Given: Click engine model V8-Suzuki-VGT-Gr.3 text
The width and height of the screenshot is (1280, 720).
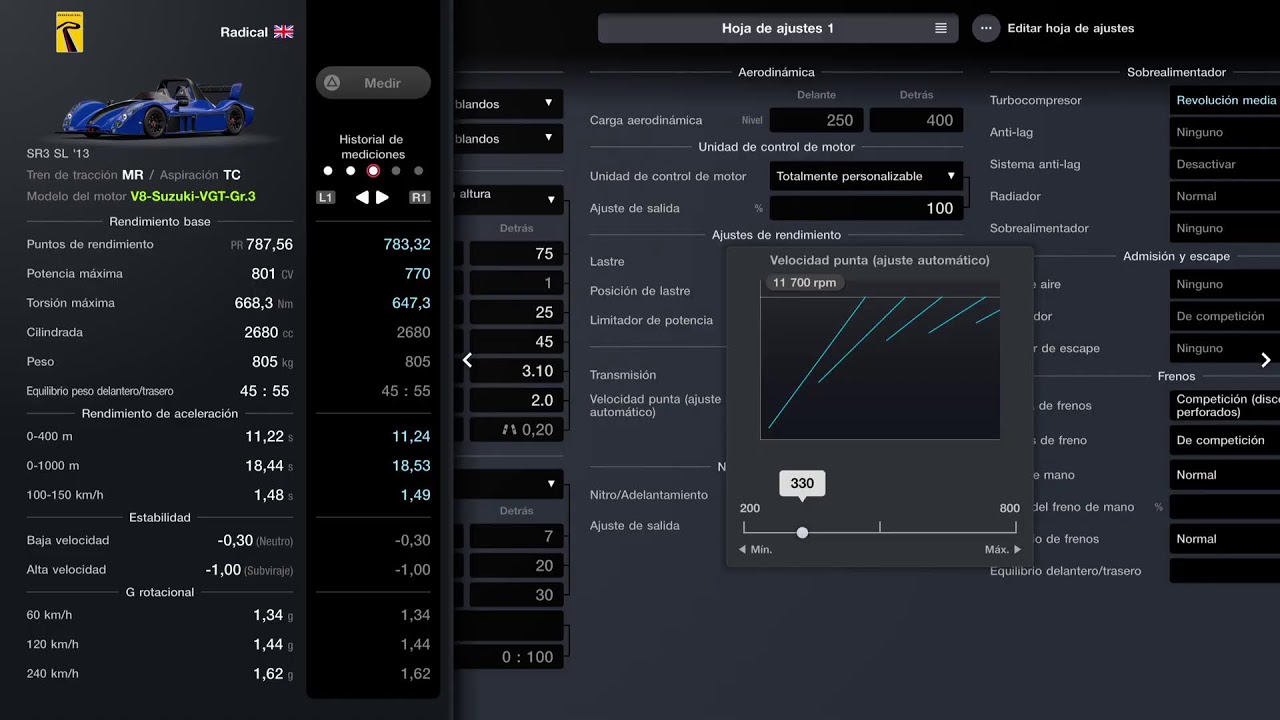Looking at the screenshot, I should [193, 197].
